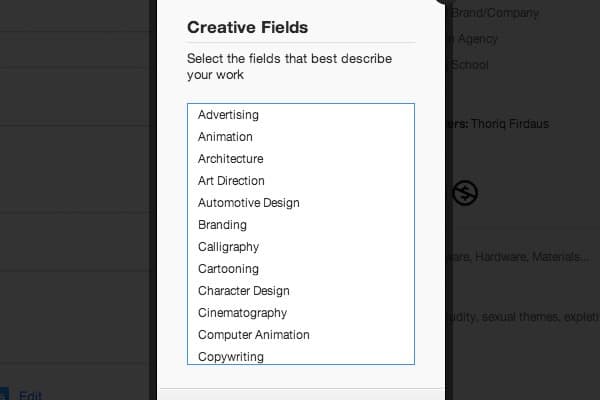Screen dimensions: 600x400
Task: Select Automotive Design list entry
Action: (x=301, y=203)
